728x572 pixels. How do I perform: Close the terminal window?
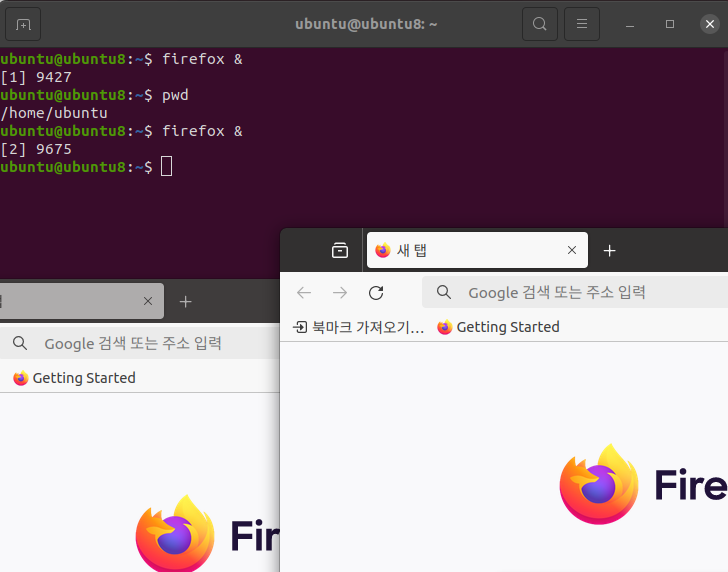pyautogui.click(x=710, y=24)
